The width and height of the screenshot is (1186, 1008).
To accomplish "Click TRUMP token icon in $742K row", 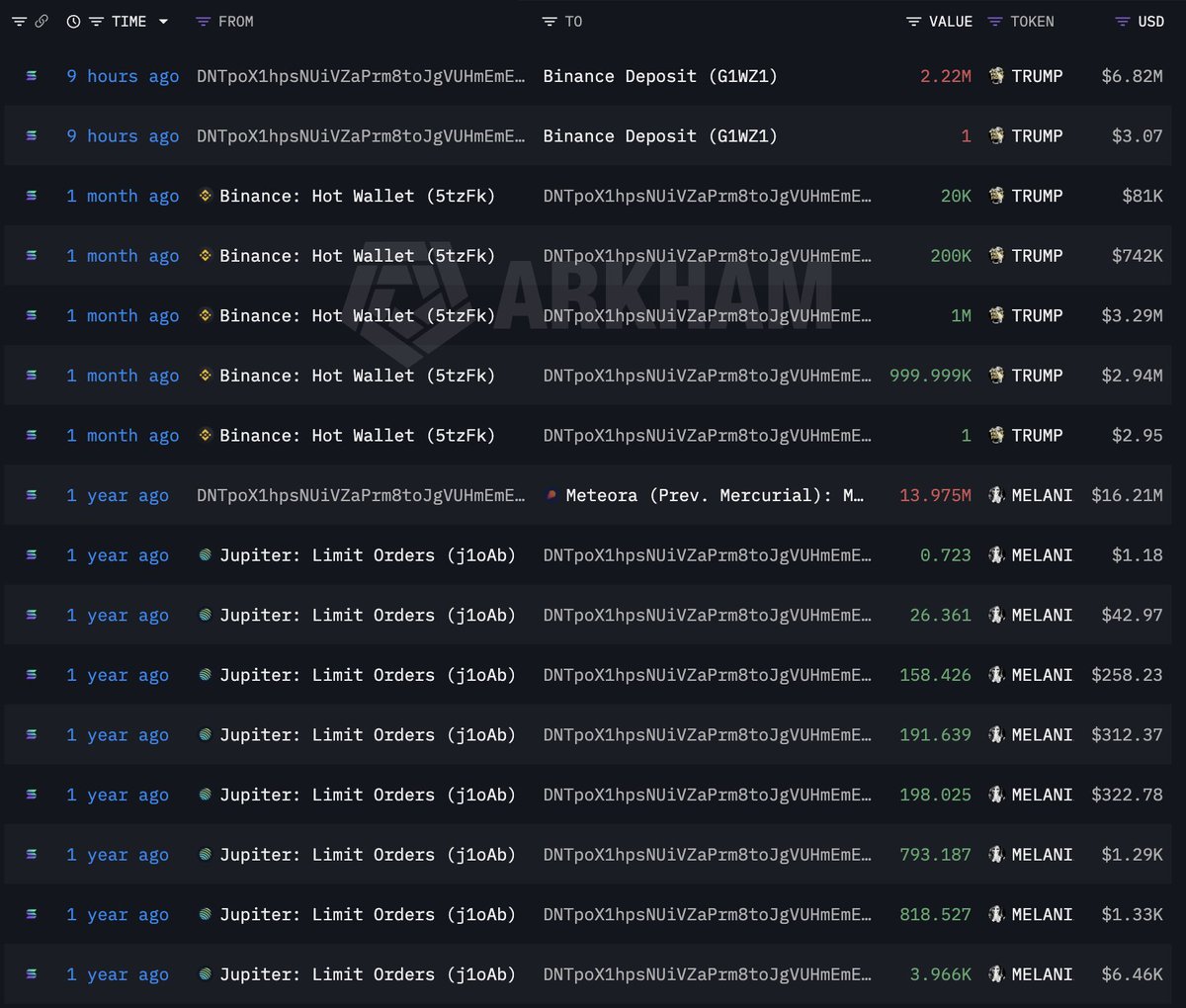I will [x=996, y=255].
